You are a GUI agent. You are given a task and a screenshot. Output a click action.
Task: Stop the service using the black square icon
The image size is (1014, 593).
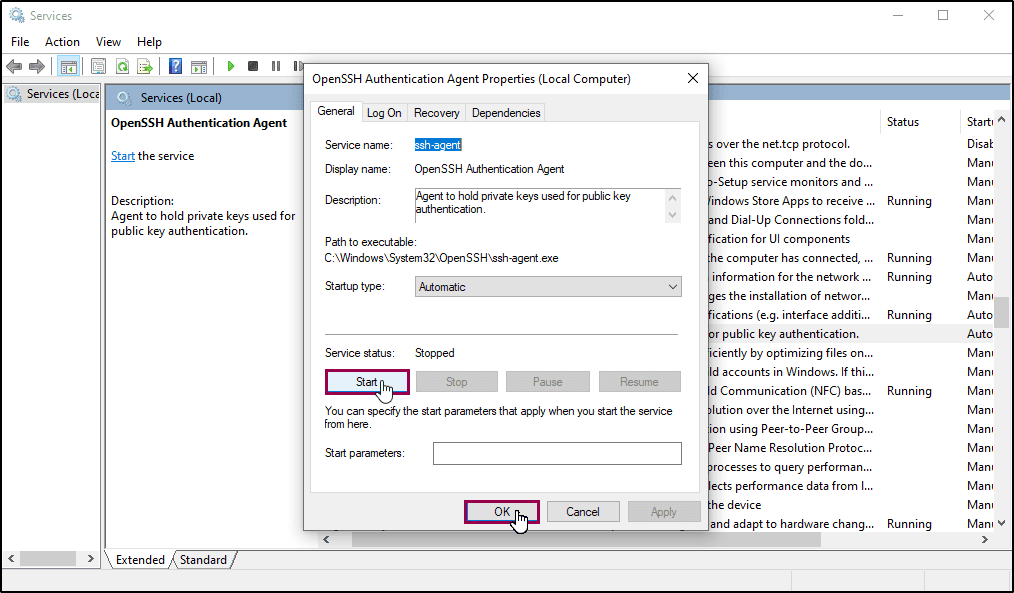pos(253,66)
